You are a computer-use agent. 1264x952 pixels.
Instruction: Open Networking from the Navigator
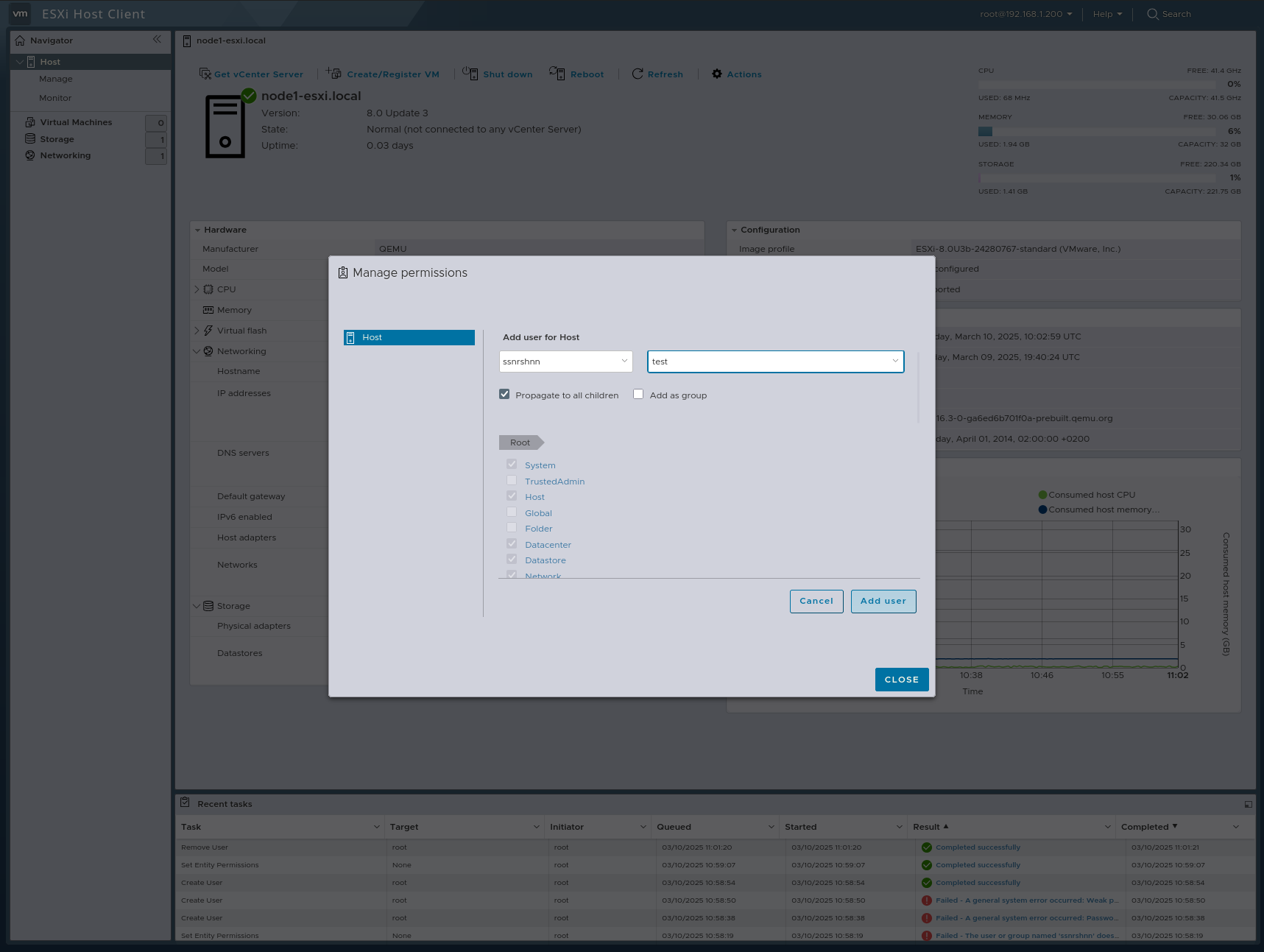pos(65,155)
